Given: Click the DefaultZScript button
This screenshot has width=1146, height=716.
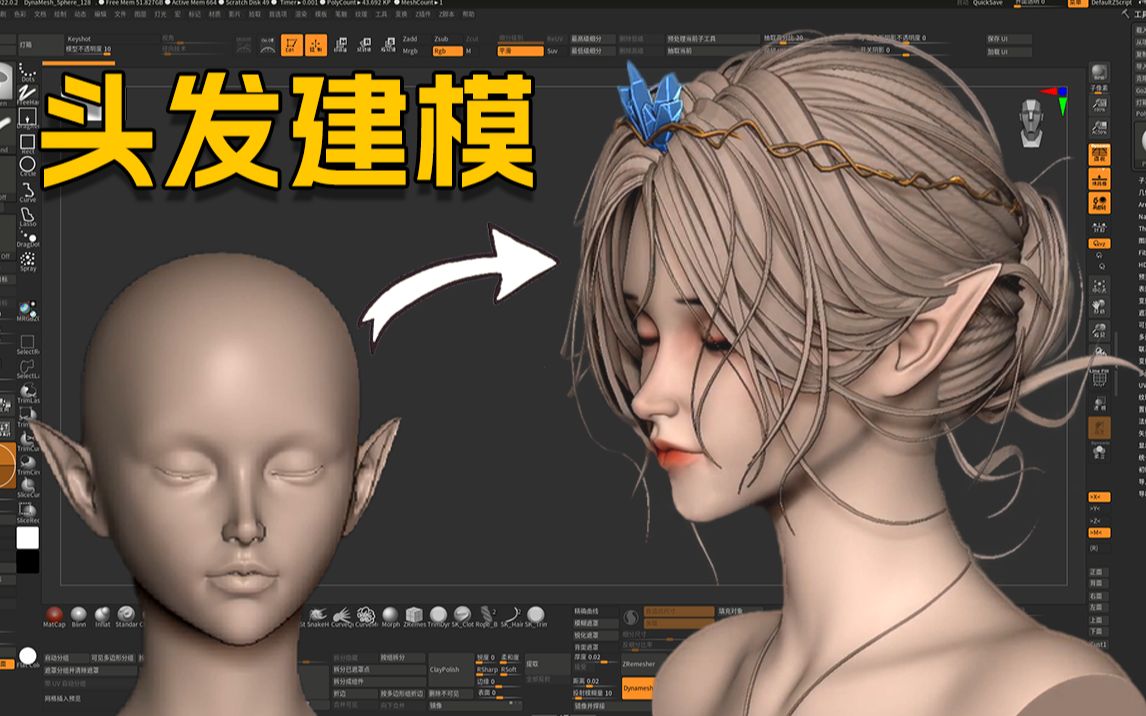Looking at the screenshot, I should point(1111,3).
